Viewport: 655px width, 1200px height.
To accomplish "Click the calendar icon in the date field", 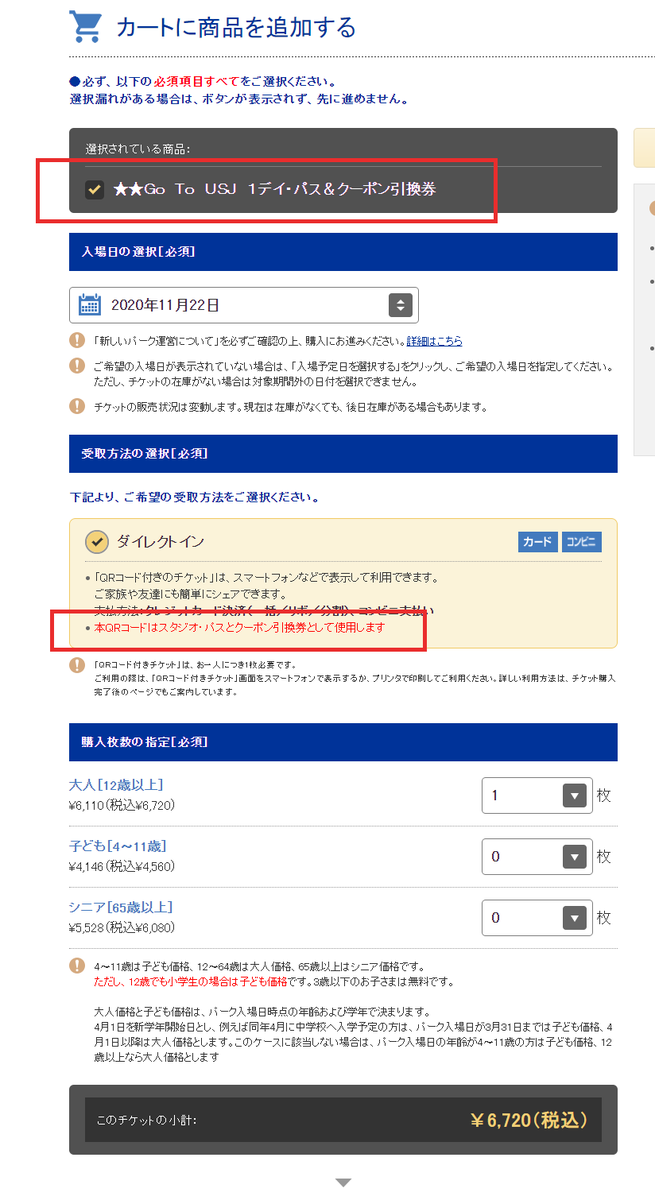I will click(89, 305).
